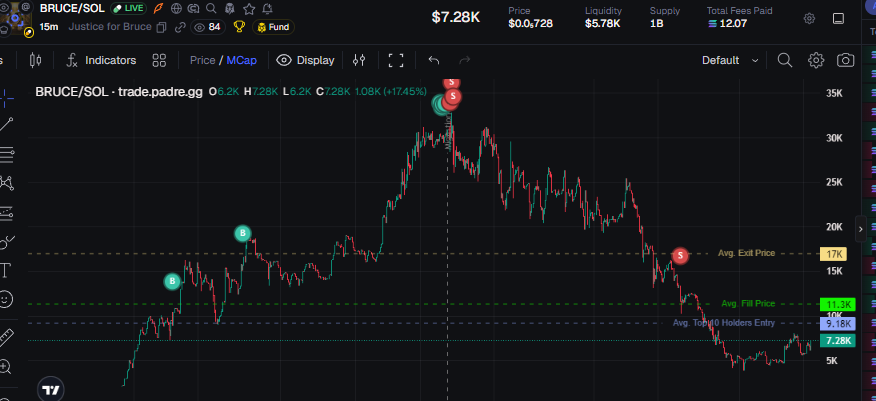This screenshot has width=876, height=401.
Task: Click the $7.28K market cap value
Action: point(455,17)
